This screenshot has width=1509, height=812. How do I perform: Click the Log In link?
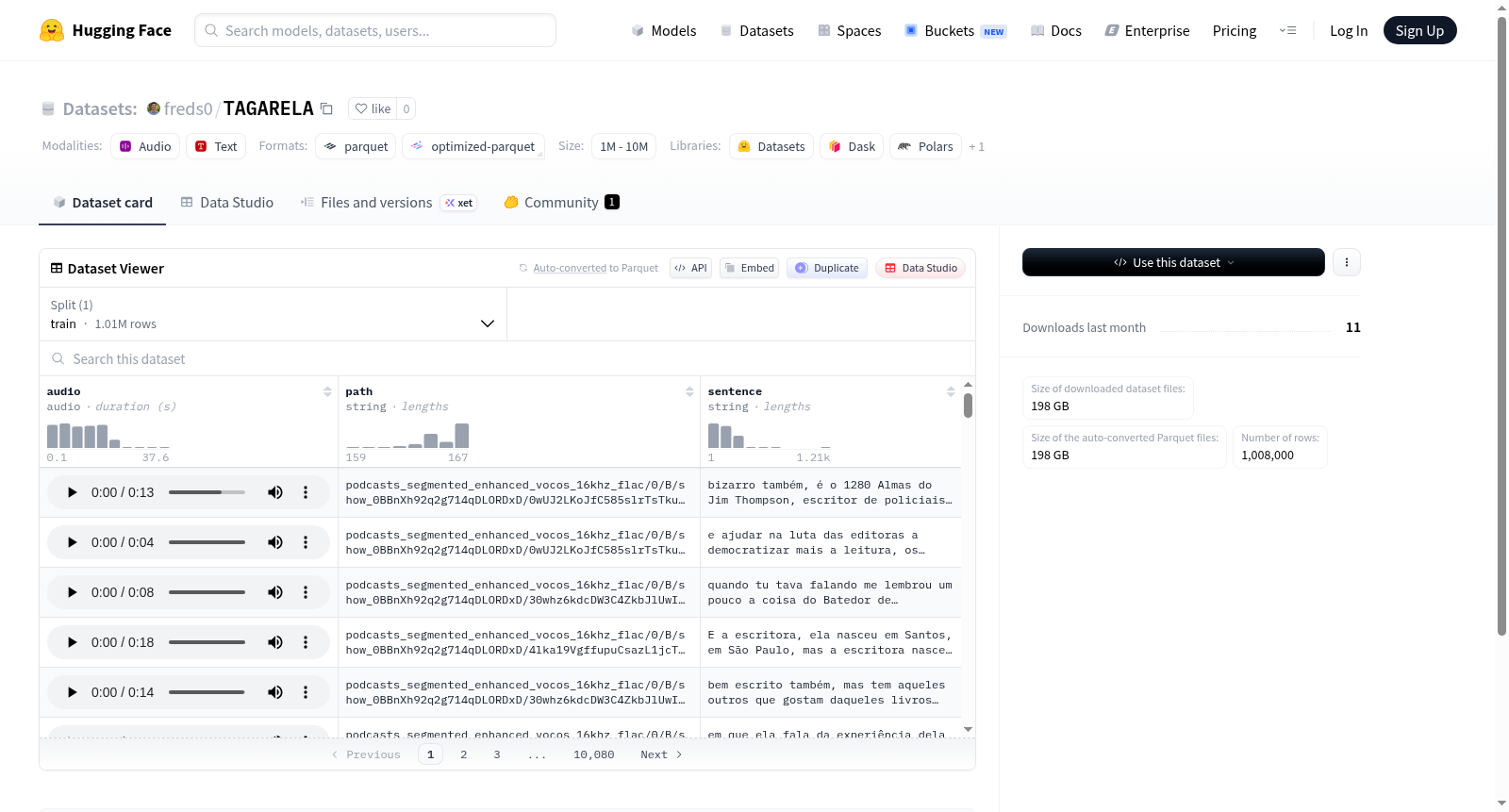click(x=1349, y=31)
